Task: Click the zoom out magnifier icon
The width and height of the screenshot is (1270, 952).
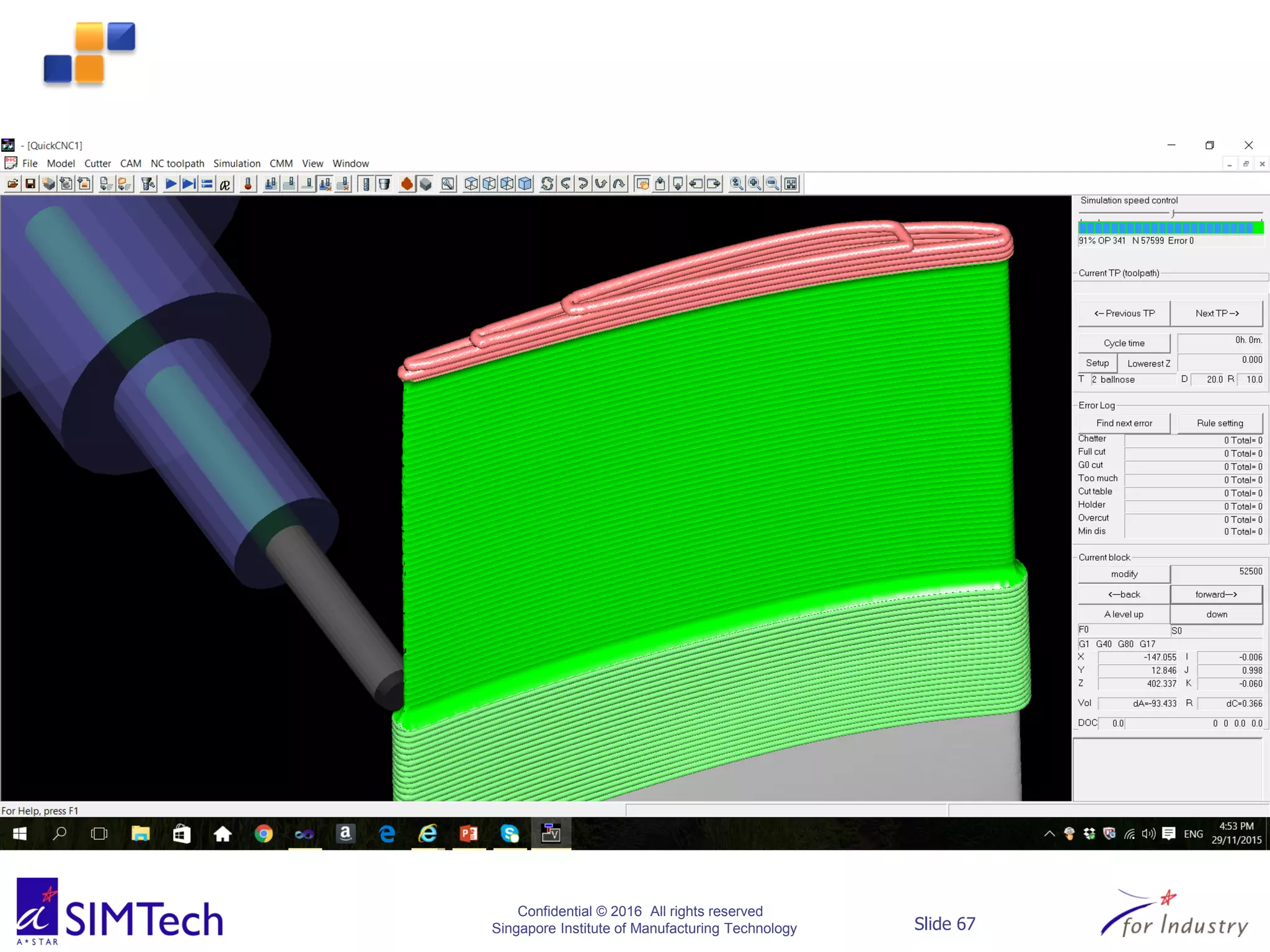Action: coord(773,184)
